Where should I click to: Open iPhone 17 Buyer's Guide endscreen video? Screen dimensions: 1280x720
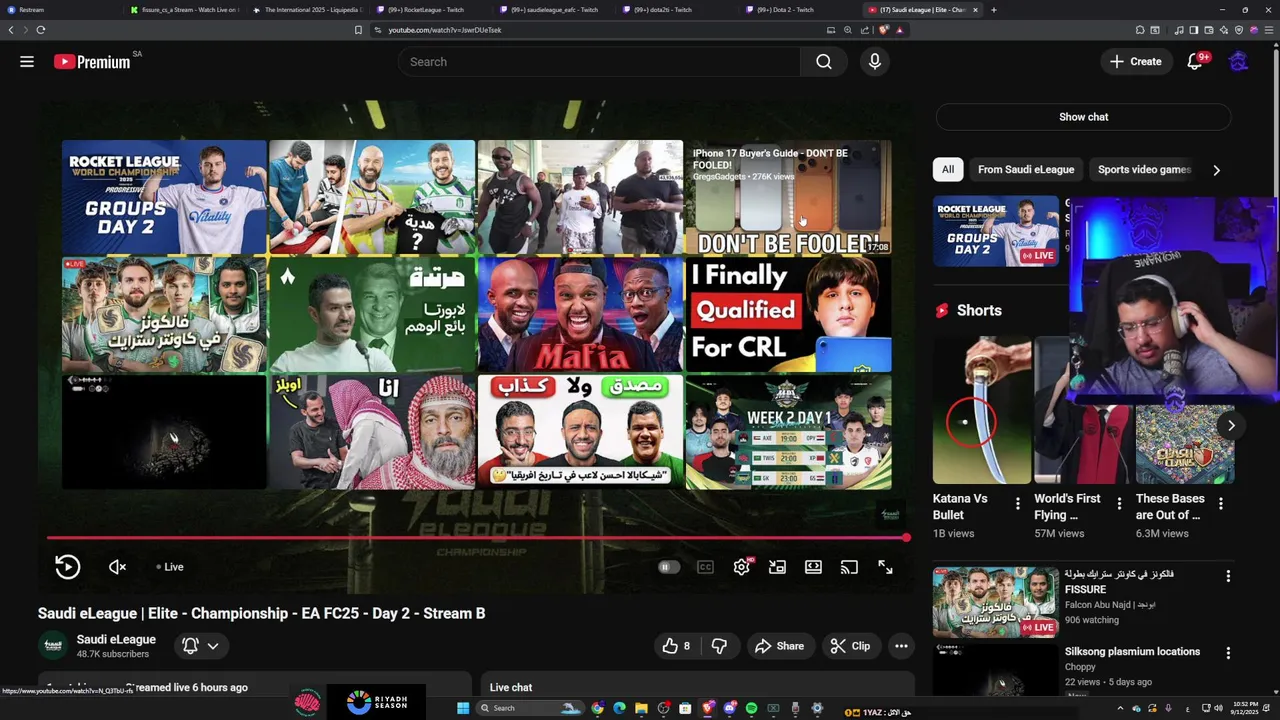click(788, 197)
